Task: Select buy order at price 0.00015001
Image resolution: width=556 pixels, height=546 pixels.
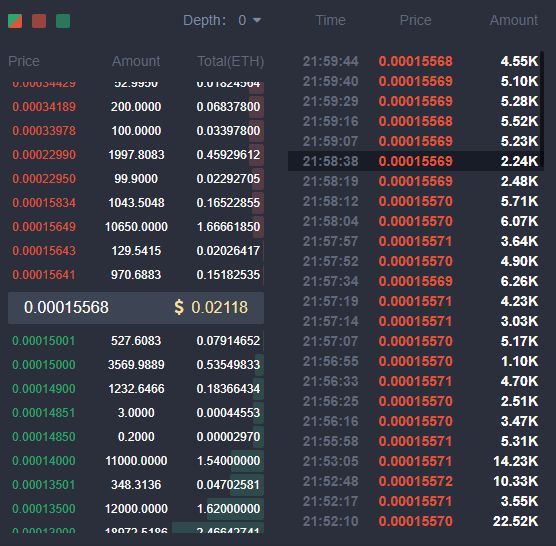Action: [x=136, y=341]
